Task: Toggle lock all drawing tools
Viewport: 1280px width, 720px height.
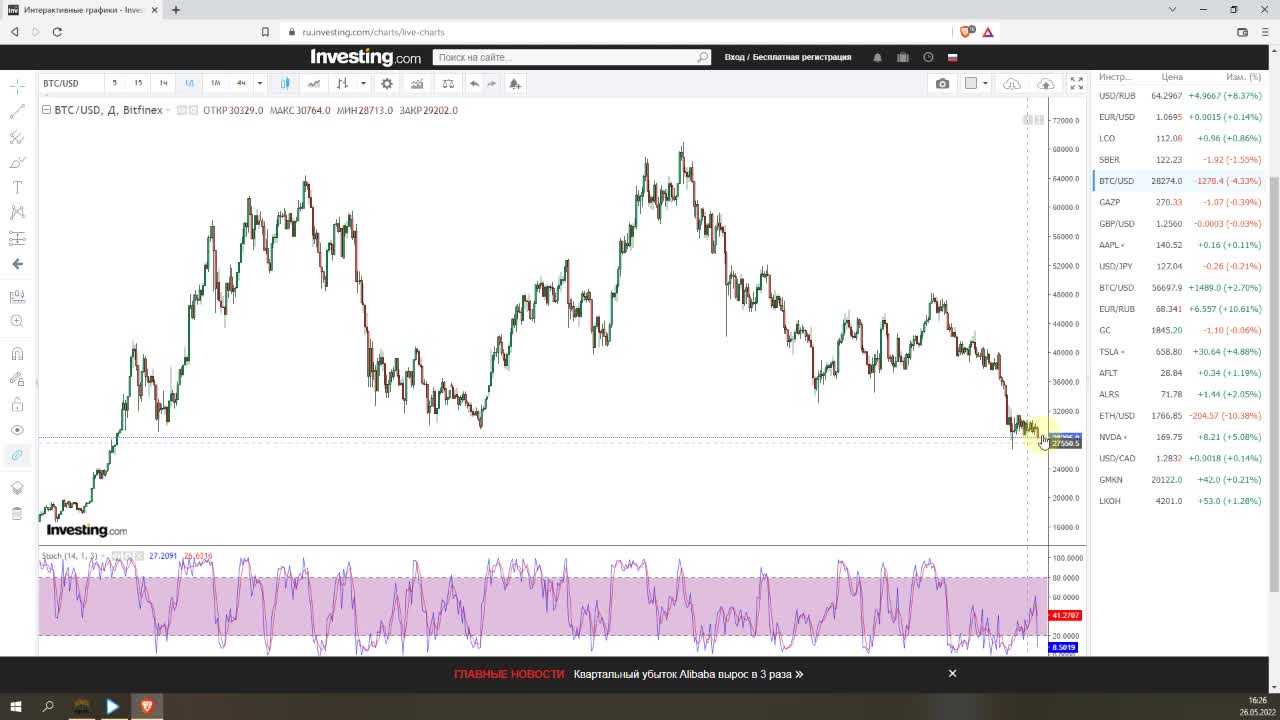Action: pos(17,404)
